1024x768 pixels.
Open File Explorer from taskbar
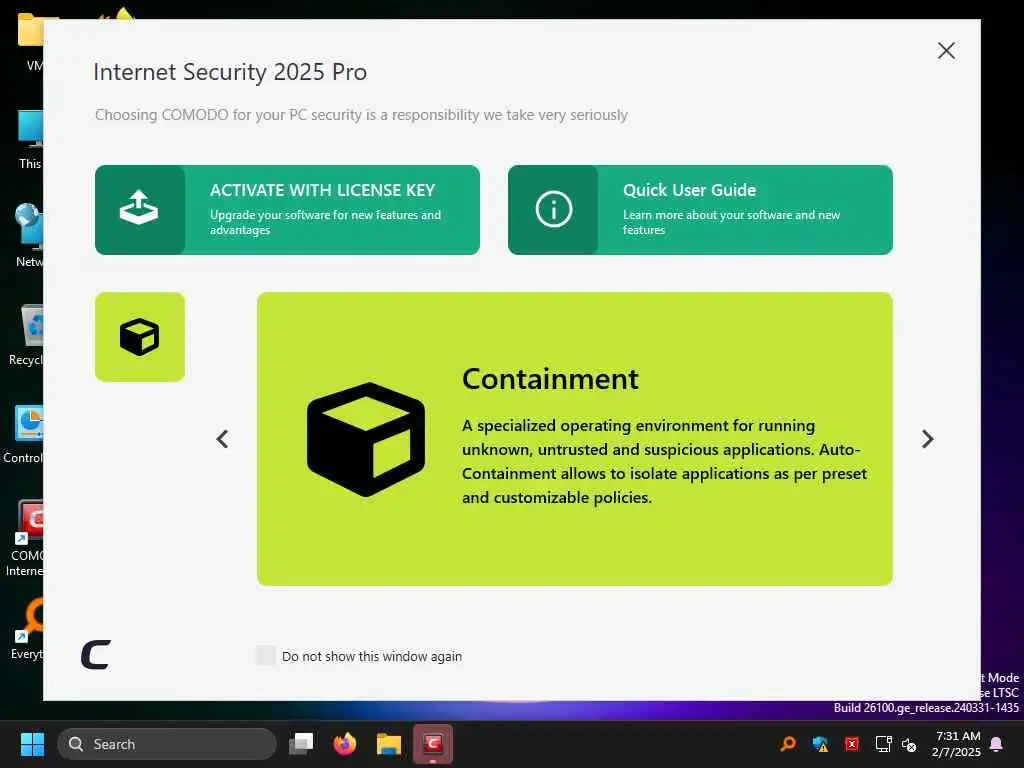(x=389, y=744)
